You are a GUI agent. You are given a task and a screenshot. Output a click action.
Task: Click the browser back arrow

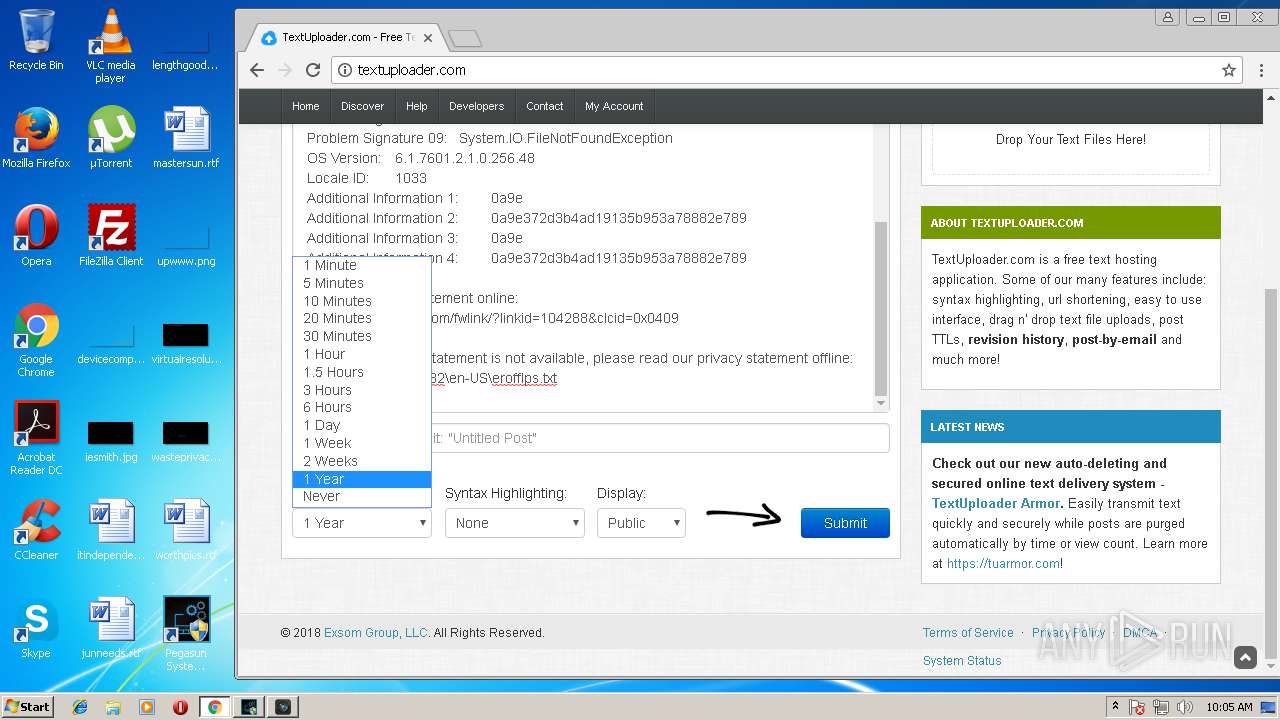click(x=257, y=70)
